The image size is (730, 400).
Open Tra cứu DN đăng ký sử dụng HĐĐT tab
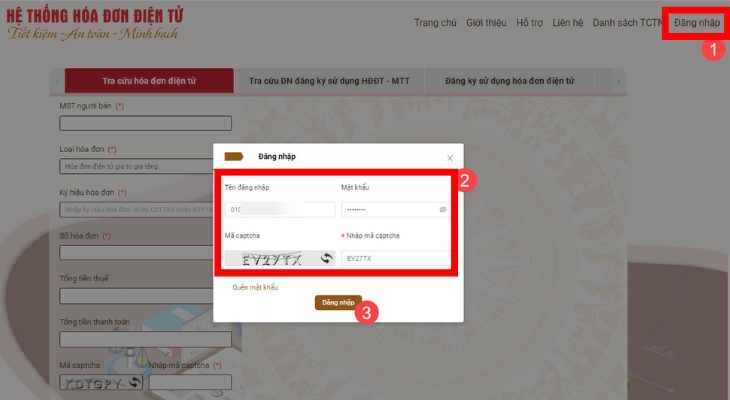(329, 81)
